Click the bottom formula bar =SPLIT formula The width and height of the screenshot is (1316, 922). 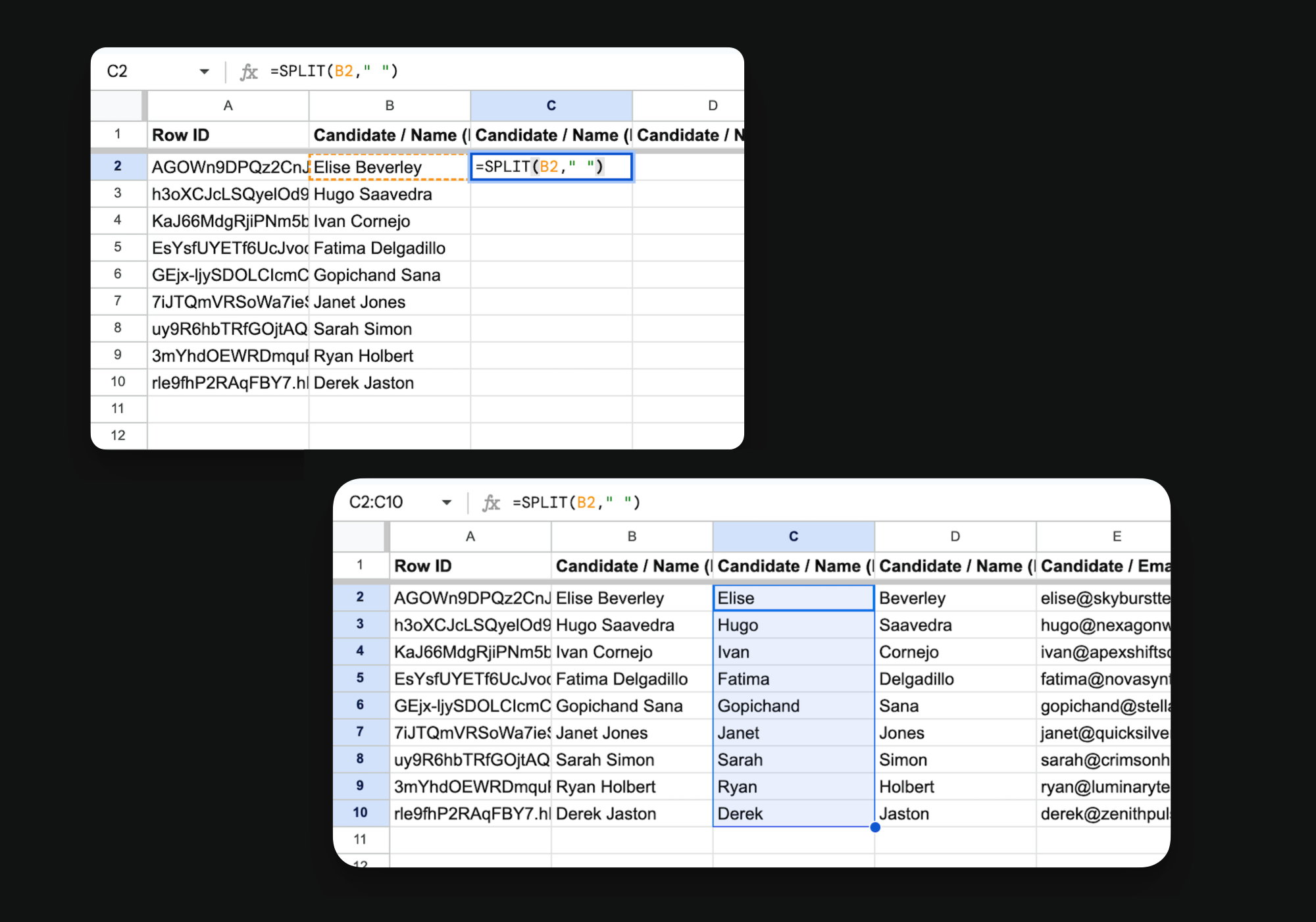coord(576,502)
